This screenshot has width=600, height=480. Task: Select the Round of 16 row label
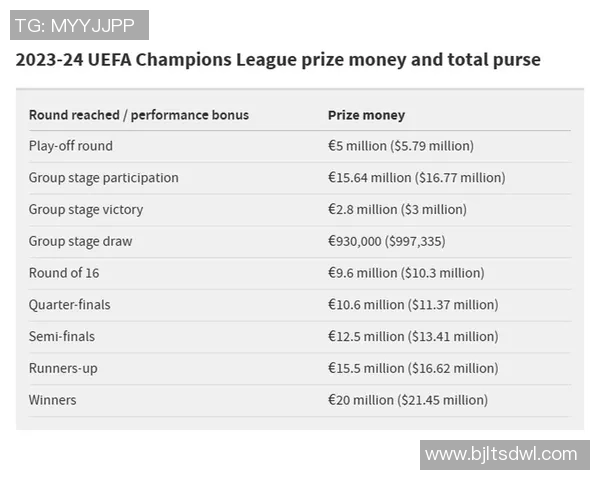64,273
